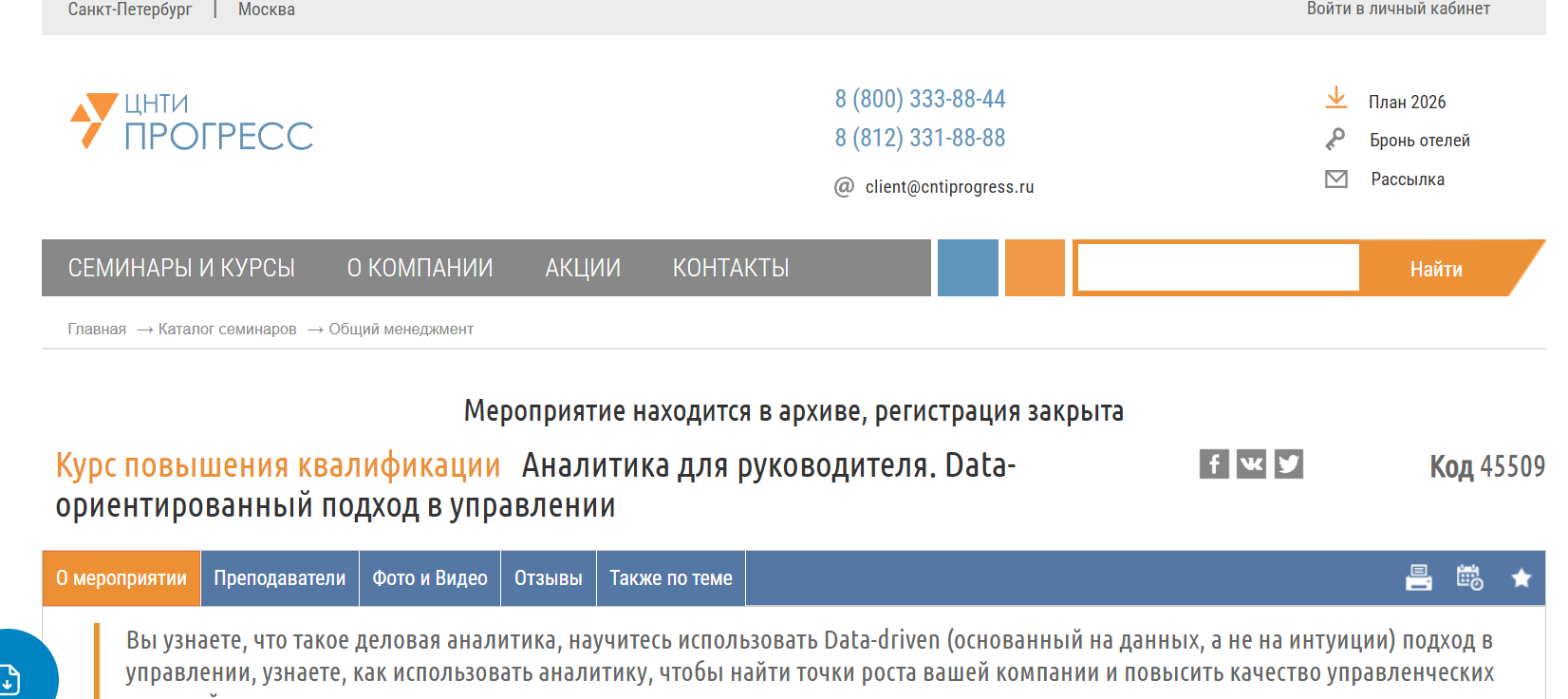Screen dimensions: 1568x699
Task: Print the page using the printer icon
Action: [x=1418, y=577]
